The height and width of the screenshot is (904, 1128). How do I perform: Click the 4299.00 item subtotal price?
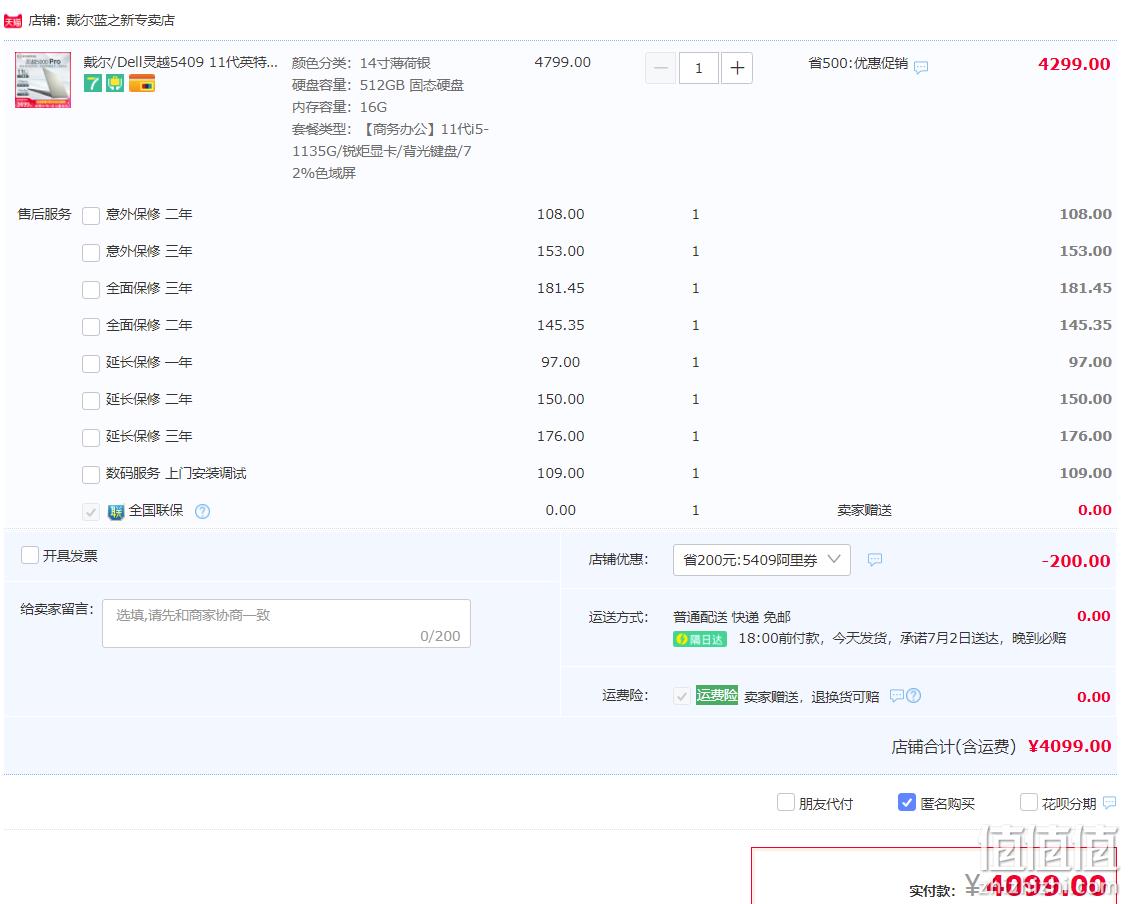(1074, 64)
